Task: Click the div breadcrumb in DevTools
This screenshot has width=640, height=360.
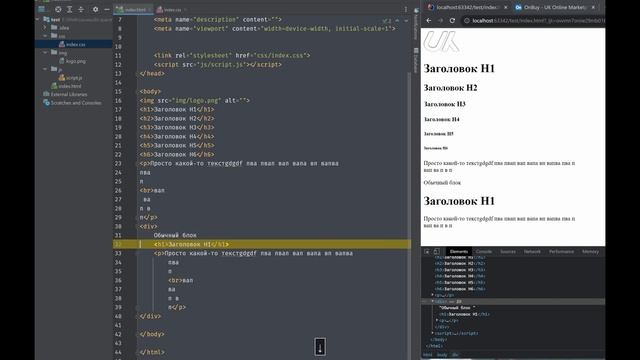Action: coord(455,355)
